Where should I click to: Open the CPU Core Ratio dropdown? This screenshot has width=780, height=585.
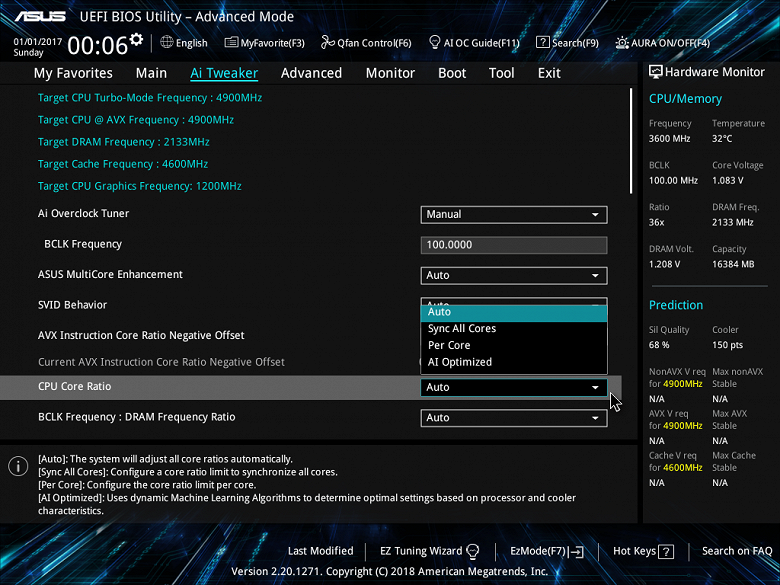pos(514,387)
